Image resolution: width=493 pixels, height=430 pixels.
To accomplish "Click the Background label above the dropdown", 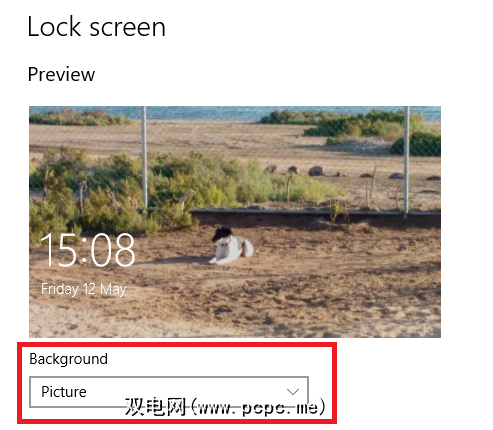I will tap(68, 359).
